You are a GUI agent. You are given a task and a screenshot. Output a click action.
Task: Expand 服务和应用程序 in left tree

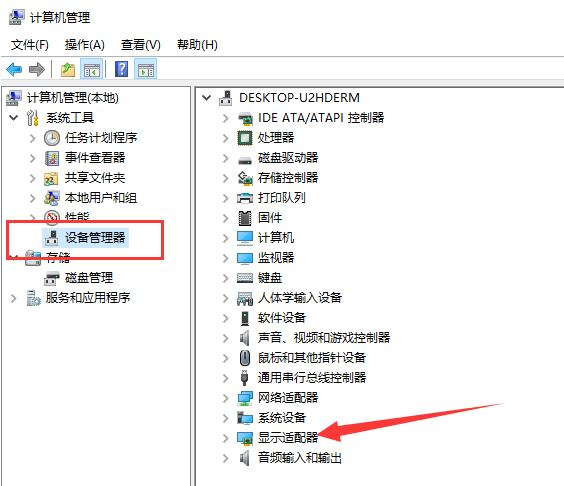[x=14, y=298]
